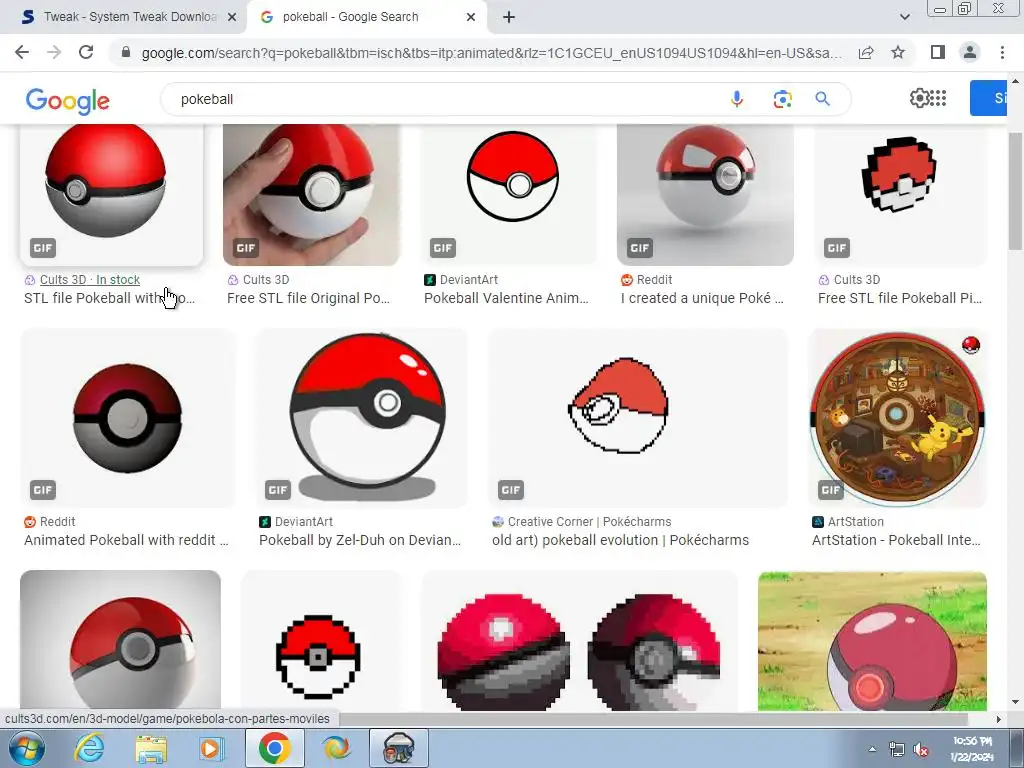Image resolution: width=1024 pixels, height=768 pixels.
Task: Open dark red Reddit pokeball thumbnail
Action: [x=127, y=418]
